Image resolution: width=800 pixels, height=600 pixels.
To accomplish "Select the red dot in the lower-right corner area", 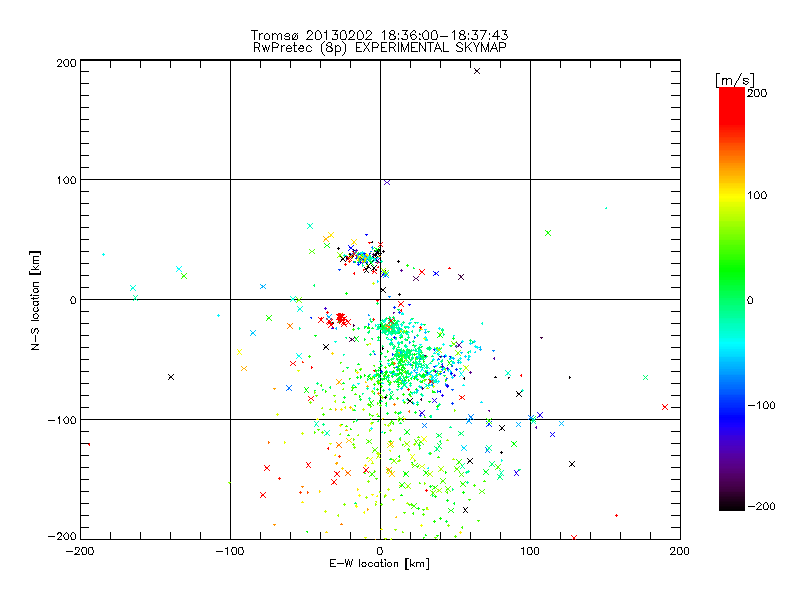I will click(617, 516).
